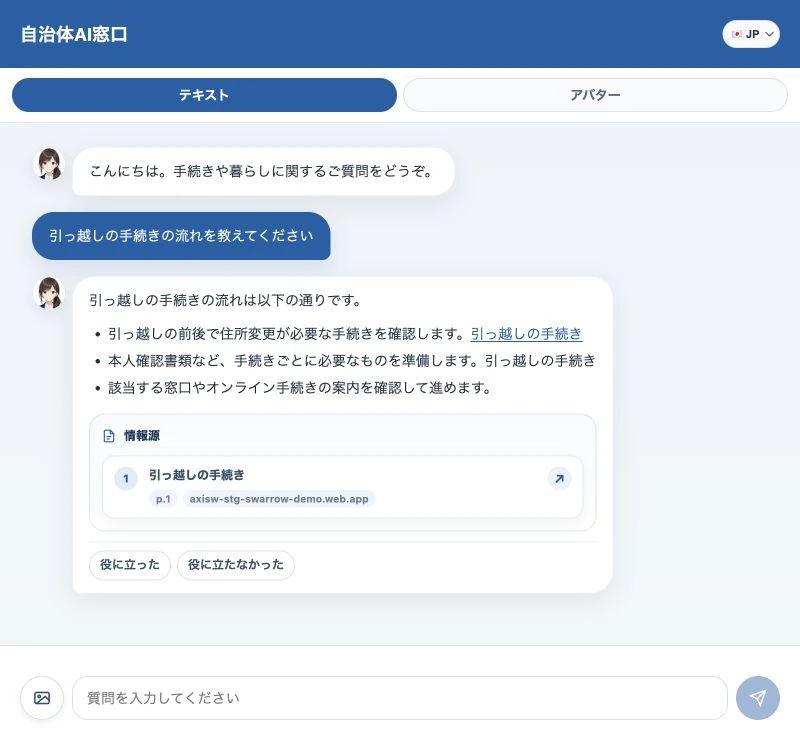Open source external link arrow icon
Screen dimensions: 800x740
pyautogui.click(x=559, y=479)
